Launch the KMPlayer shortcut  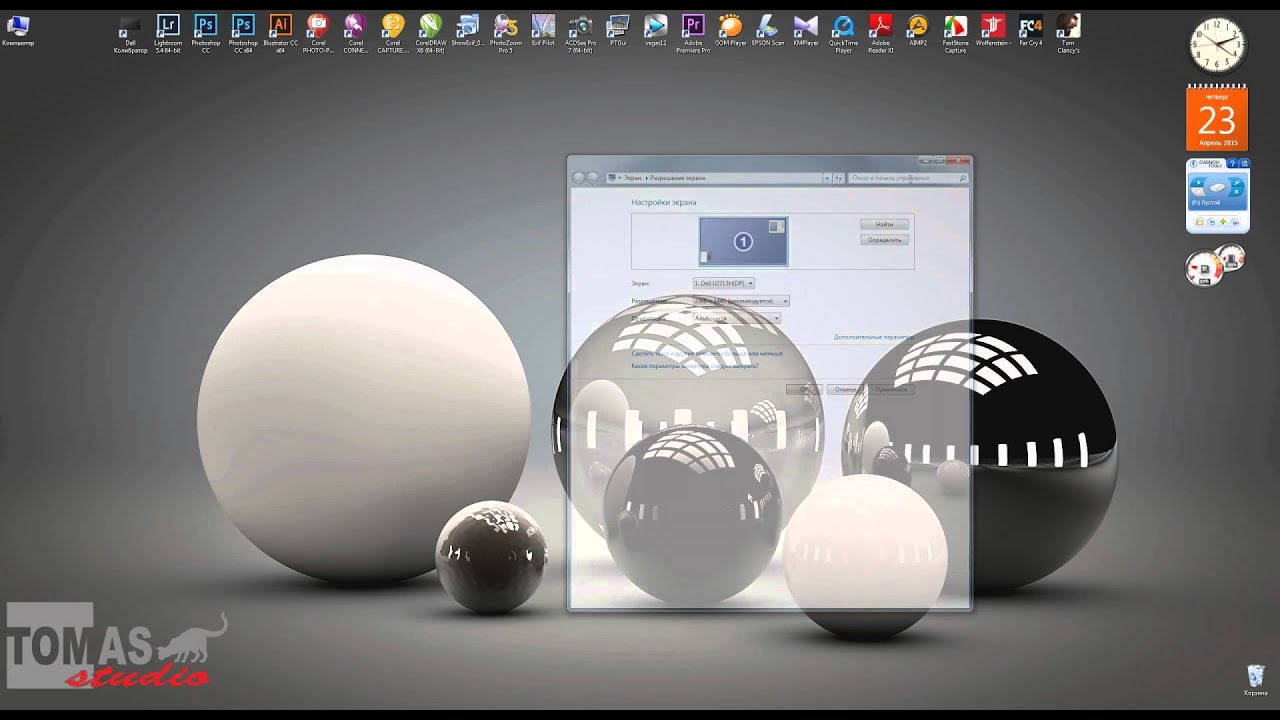(x=806, y=31)
